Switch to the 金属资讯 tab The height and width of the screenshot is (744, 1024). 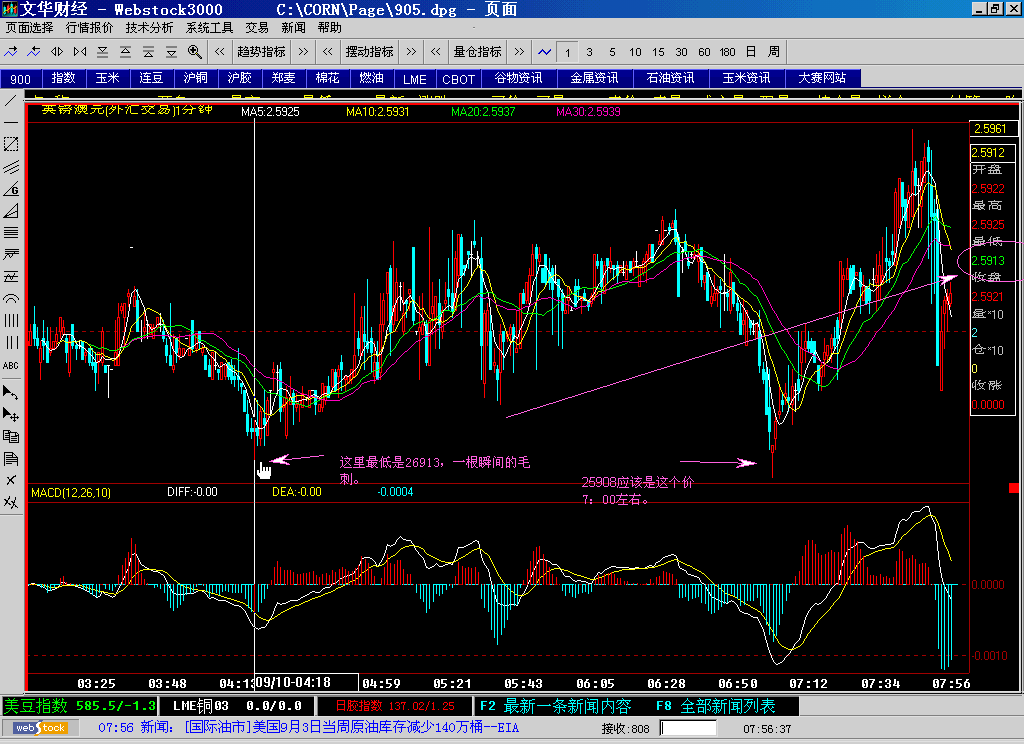point(594,78)
